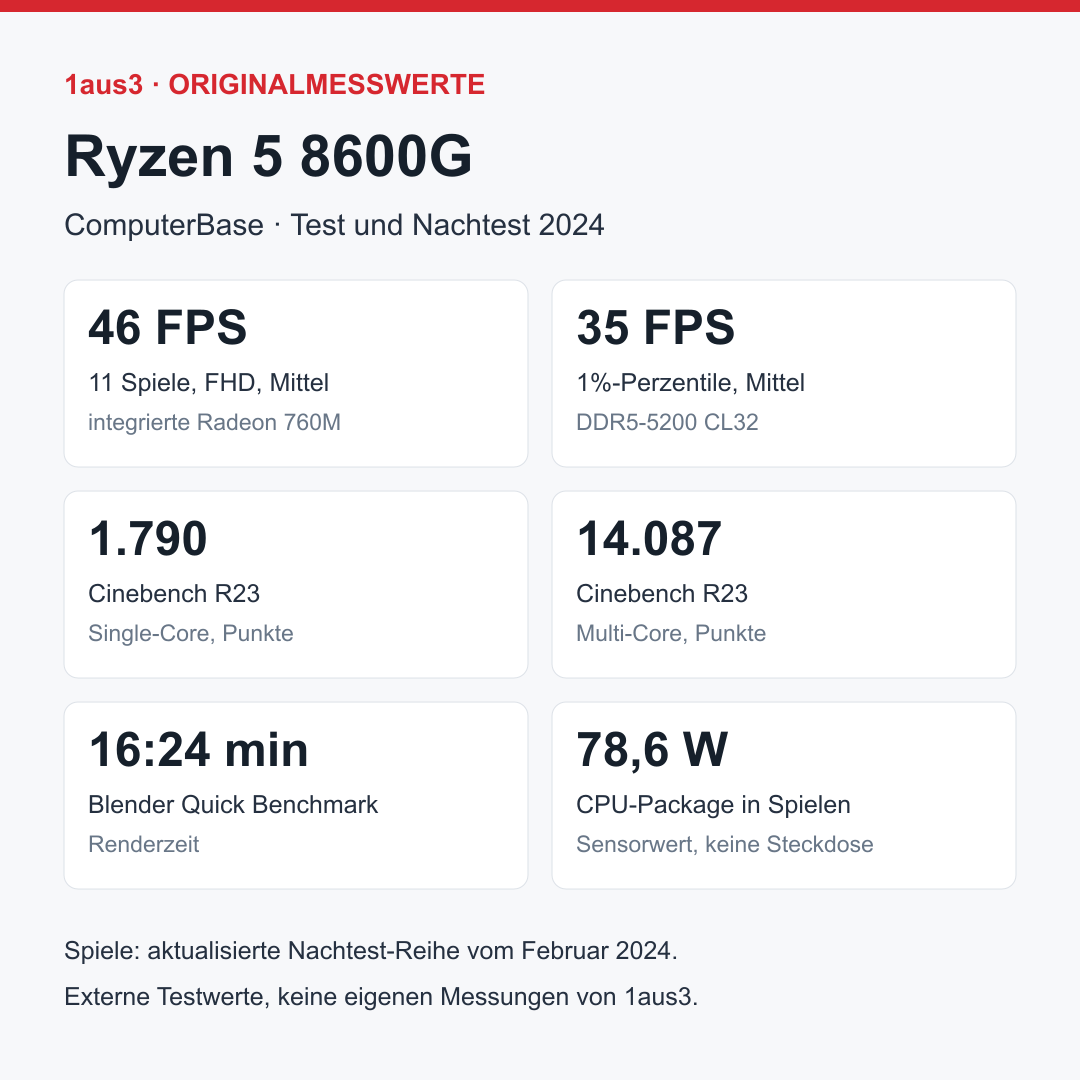This screenshot has width=1080, height=1080.
Task: Click the '1%-Perzentile, Mittel' label
Action: pos(690,382)
